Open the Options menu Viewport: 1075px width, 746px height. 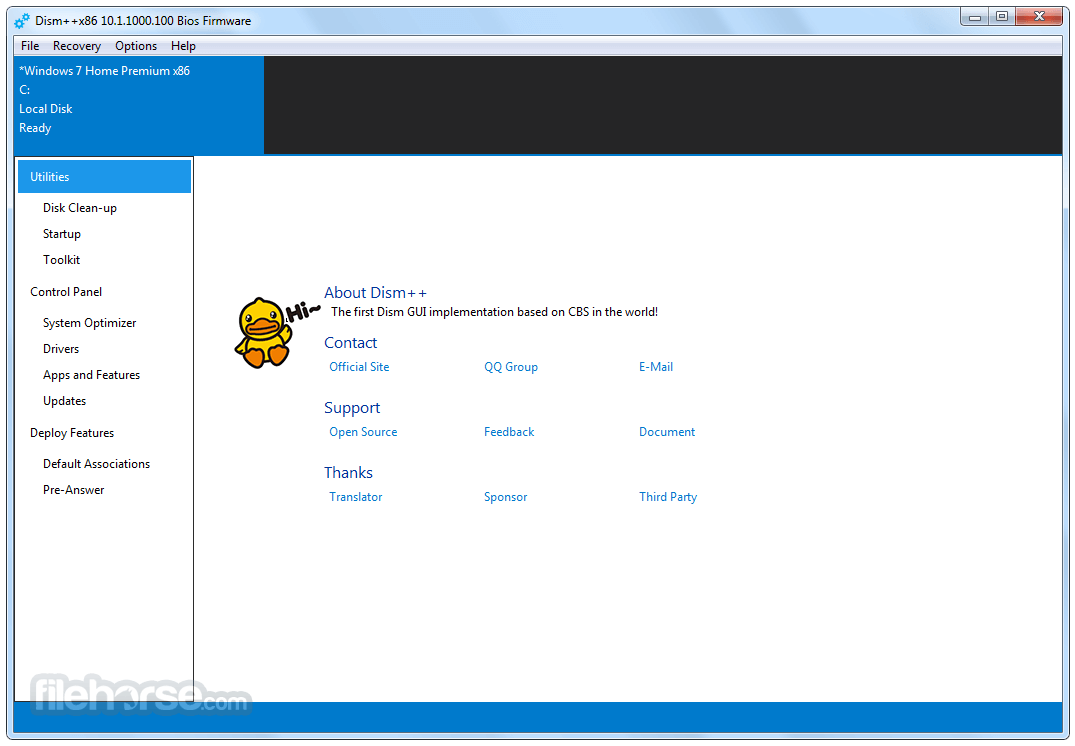click(x=136, y=46)
